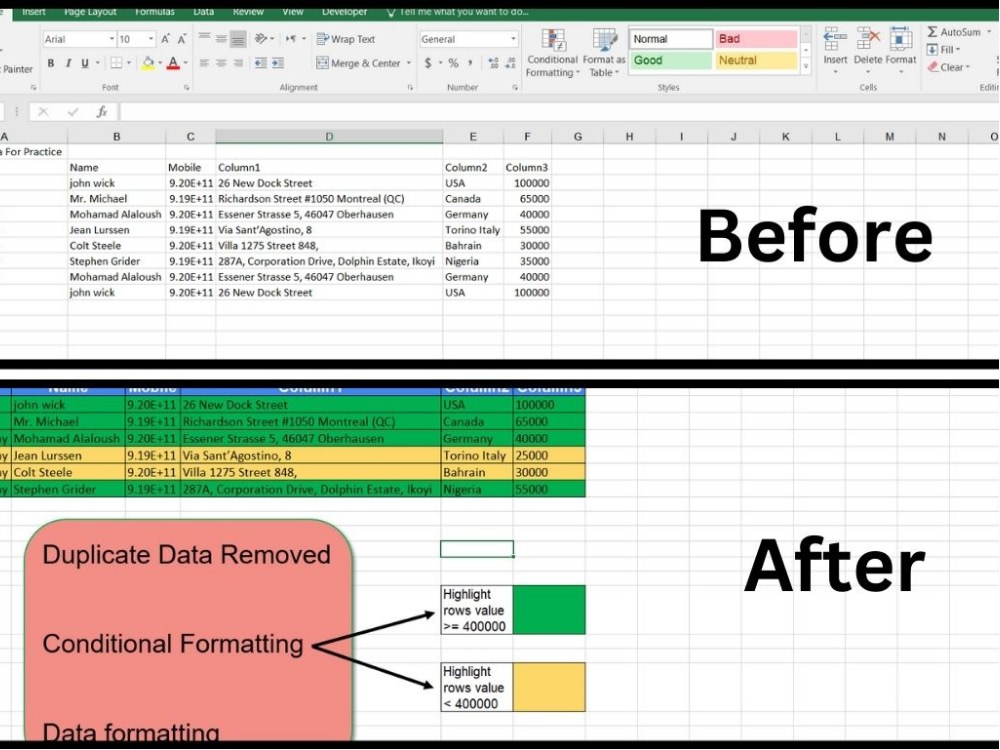
Task: Align text right in the cell
Action: click(238, 63)
